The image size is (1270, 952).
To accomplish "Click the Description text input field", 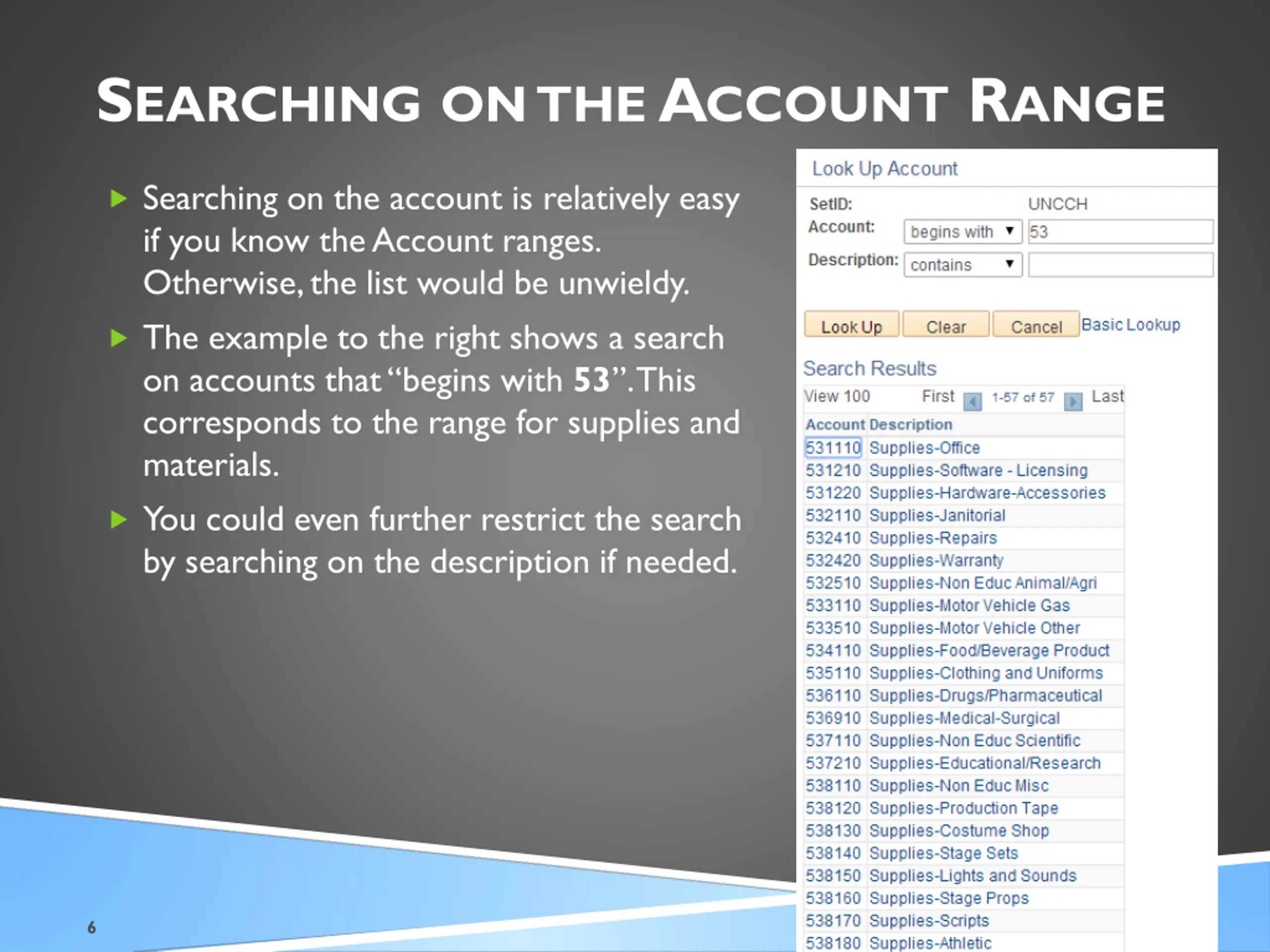I will coord(1120,265).
